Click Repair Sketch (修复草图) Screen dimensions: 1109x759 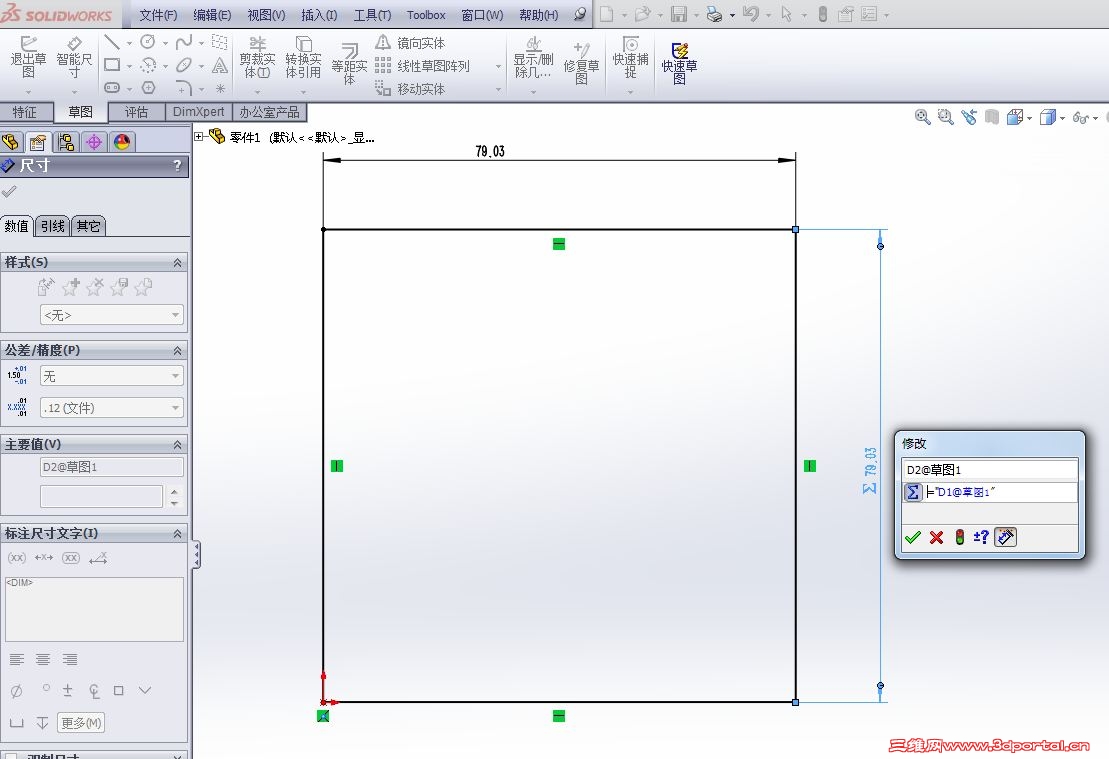[x=581, y=62]
